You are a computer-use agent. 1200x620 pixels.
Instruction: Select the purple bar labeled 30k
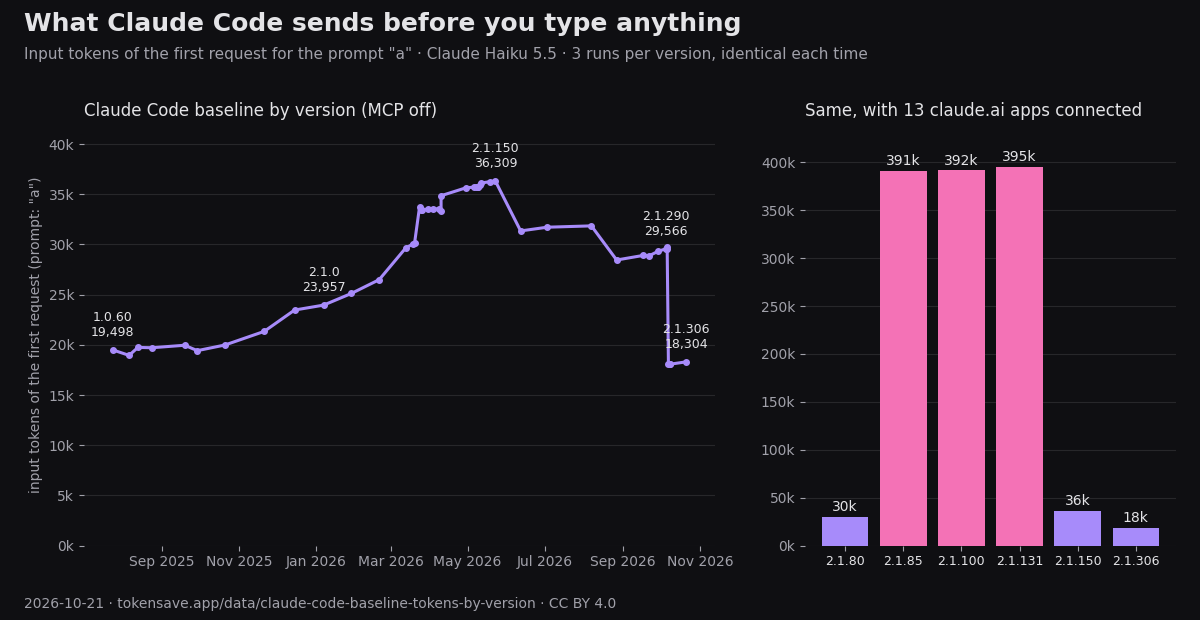845,531
